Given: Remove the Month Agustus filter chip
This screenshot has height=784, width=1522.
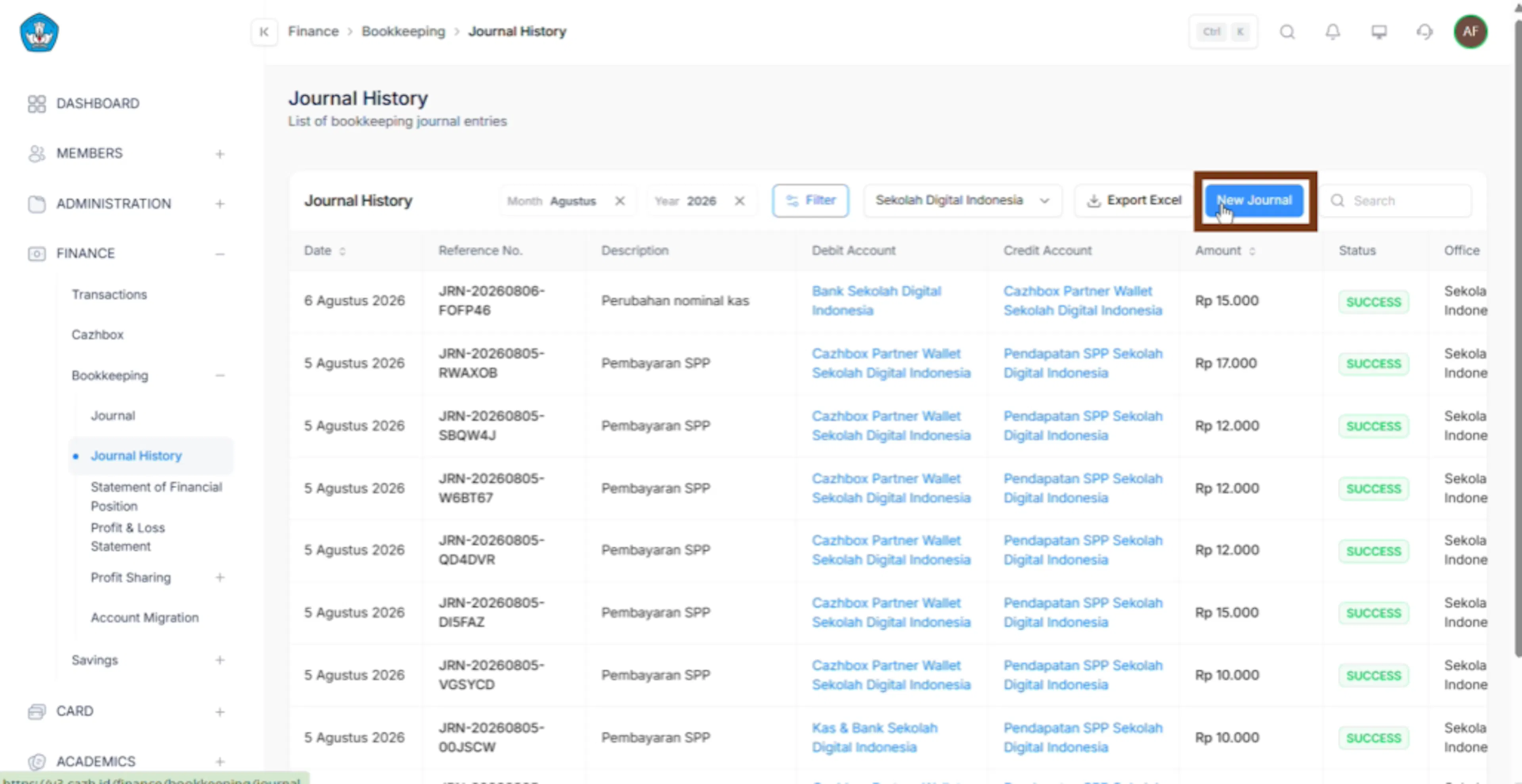Looking at the screenshot, I should click(x=620, y=201).
